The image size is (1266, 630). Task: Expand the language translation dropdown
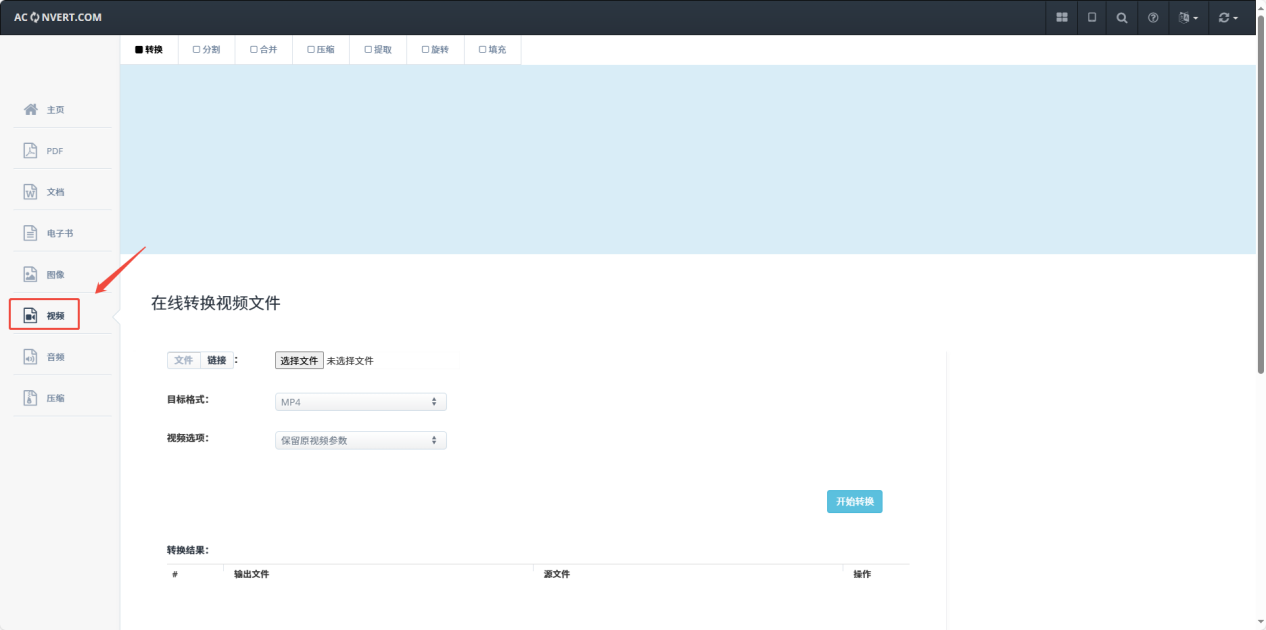[x=1188, y=17]
